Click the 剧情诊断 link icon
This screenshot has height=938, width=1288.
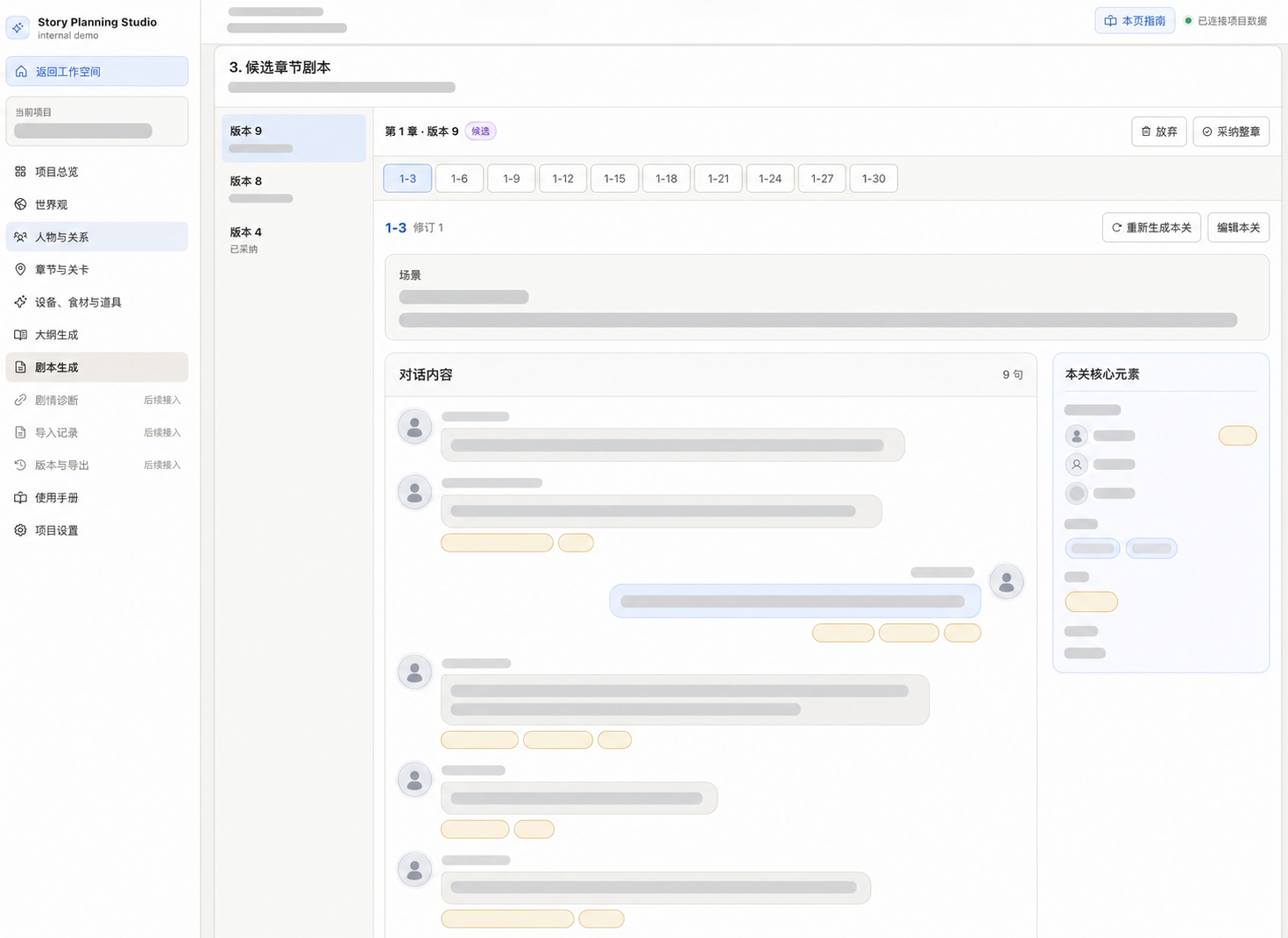point(20,400)
